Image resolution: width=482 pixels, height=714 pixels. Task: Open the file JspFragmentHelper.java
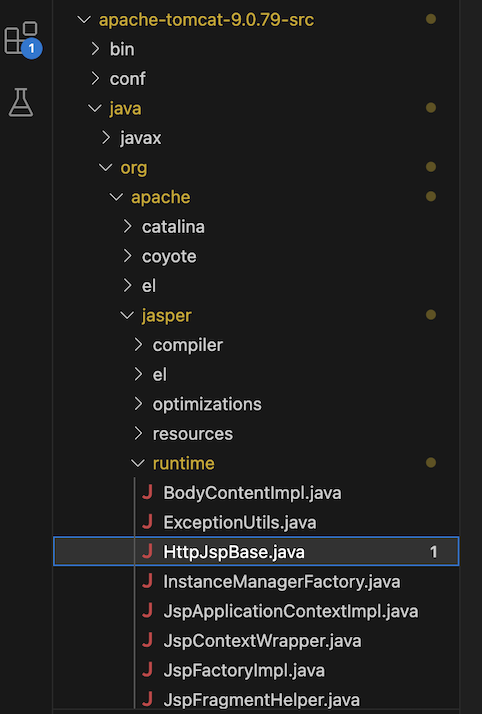262,700
